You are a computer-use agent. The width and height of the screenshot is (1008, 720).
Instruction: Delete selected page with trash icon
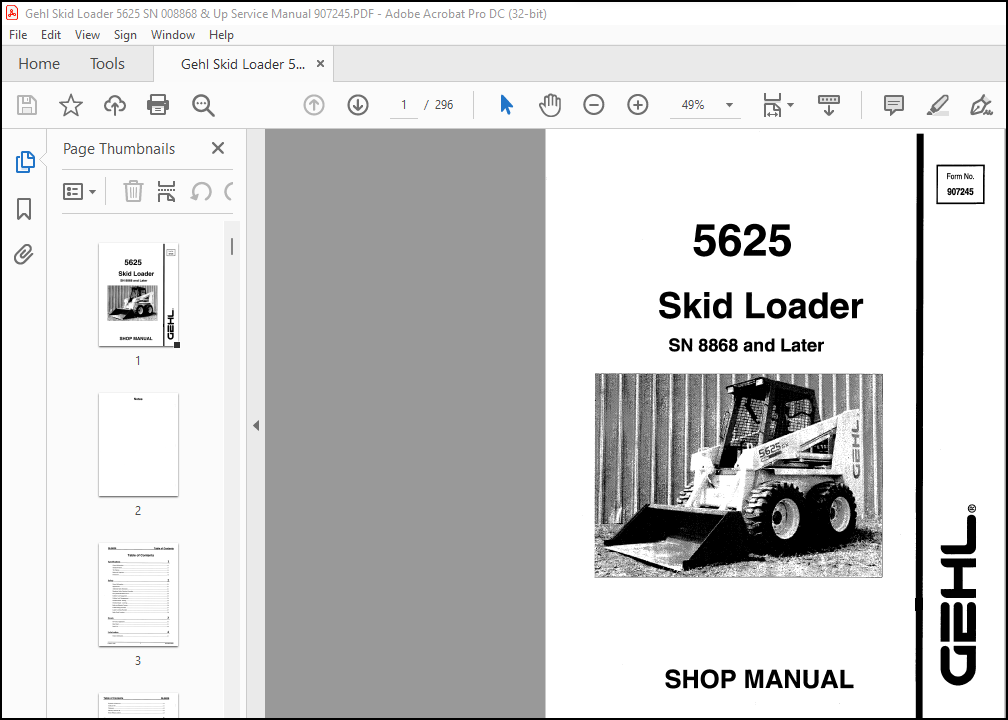(x=133, y=192)
